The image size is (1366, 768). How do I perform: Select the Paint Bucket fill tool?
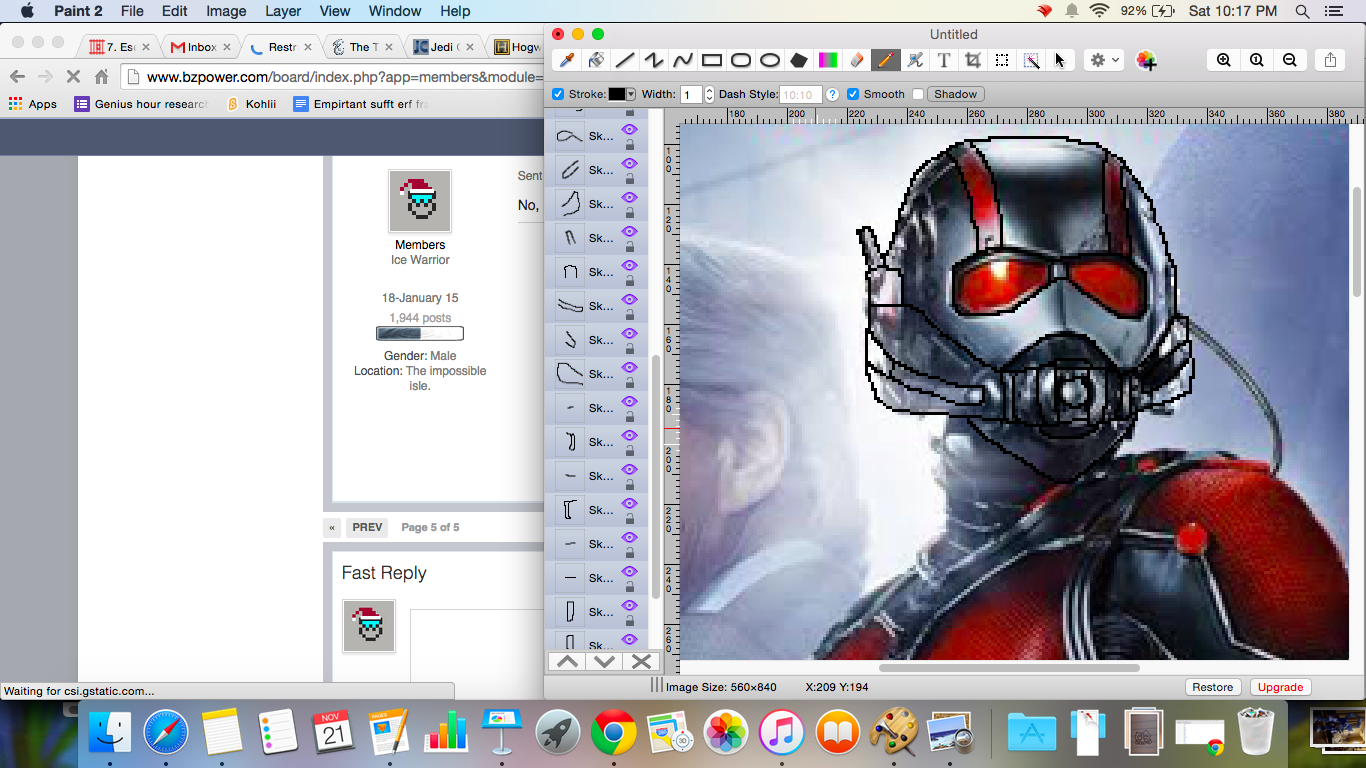pyautogui.click(x=595, y=60)
